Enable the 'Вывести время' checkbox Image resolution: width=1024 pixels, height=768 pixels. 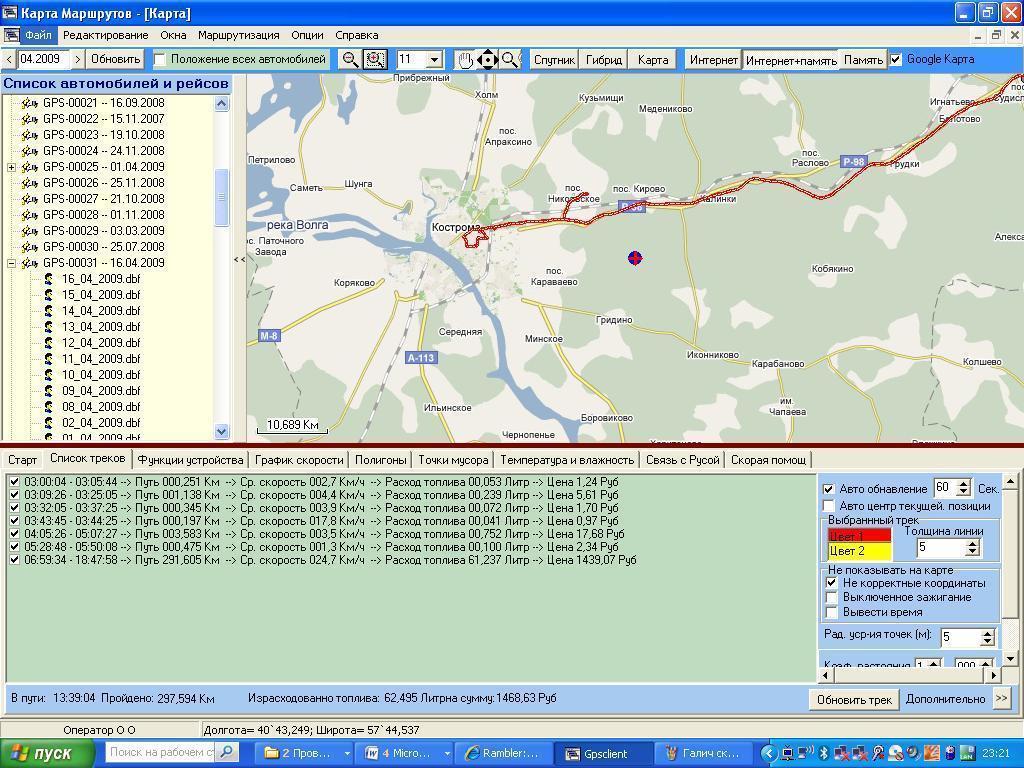coord(831,613)
